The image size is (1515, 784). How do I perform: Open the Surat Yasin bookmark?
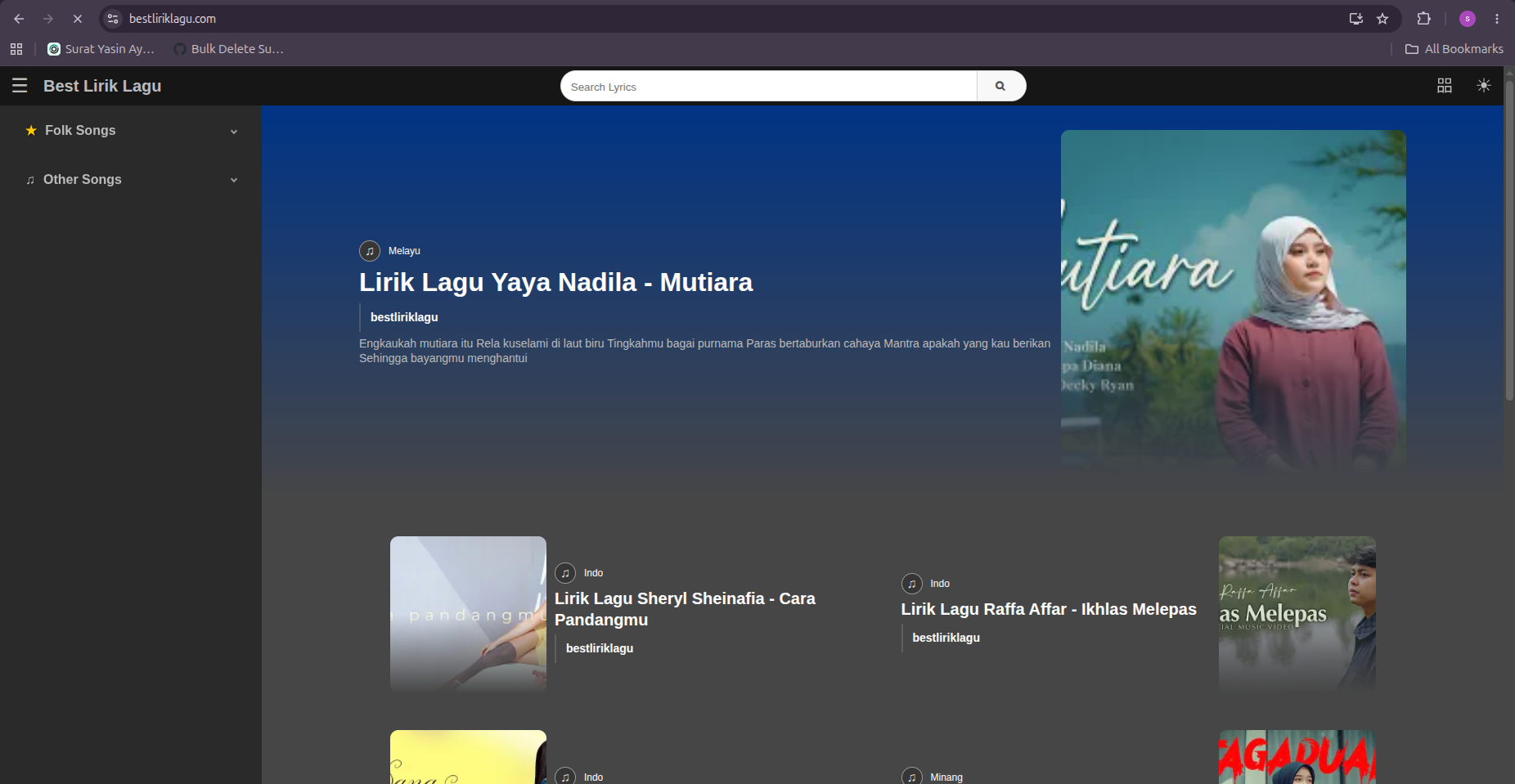click(101, 49)
